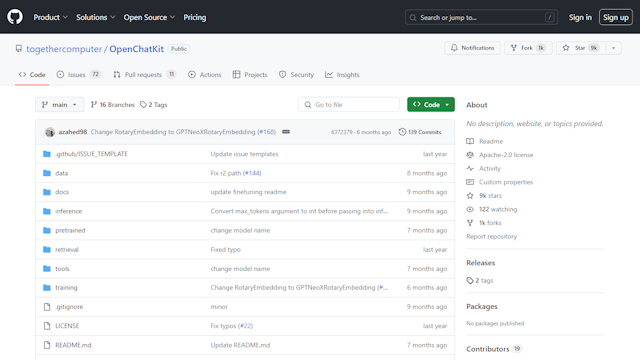Image resolution: width=640 pixels, height=360 pixels.
Task: Expand the commit message ellipsis button
Action: point(286,132)
